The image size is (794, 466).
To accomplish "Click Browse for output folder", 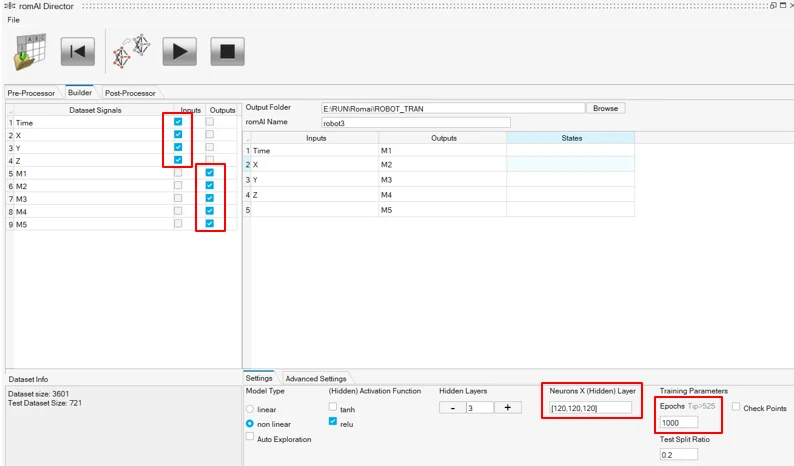I will coord(605,108).
